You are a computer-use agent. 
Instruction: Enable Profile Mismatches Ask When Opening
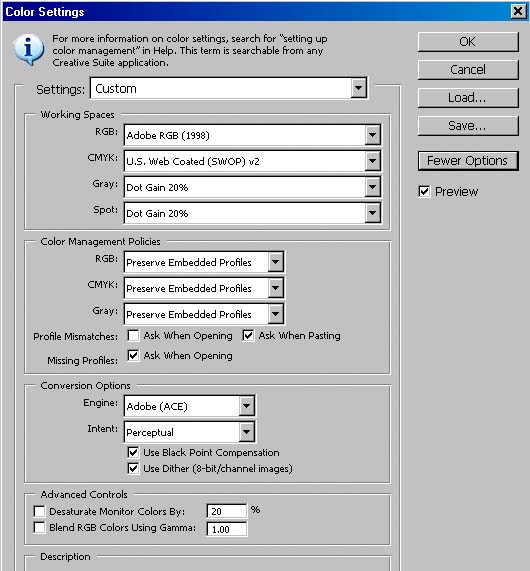tap(133, 335)
